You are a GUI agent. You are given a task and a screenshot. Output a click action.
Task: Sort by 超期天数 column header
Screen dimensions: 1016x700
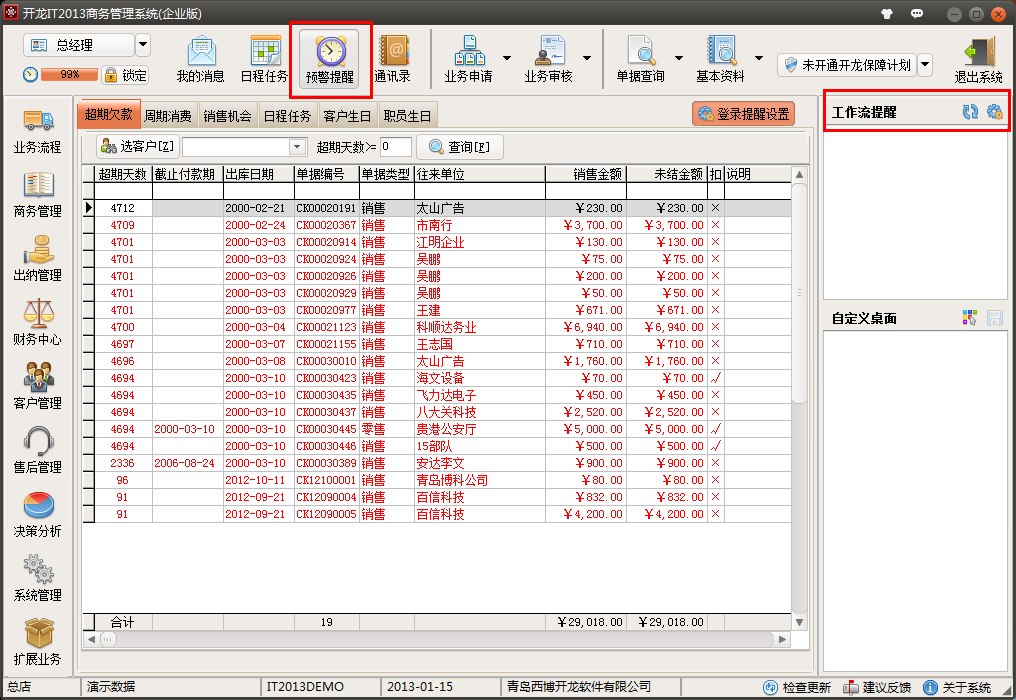122,174
